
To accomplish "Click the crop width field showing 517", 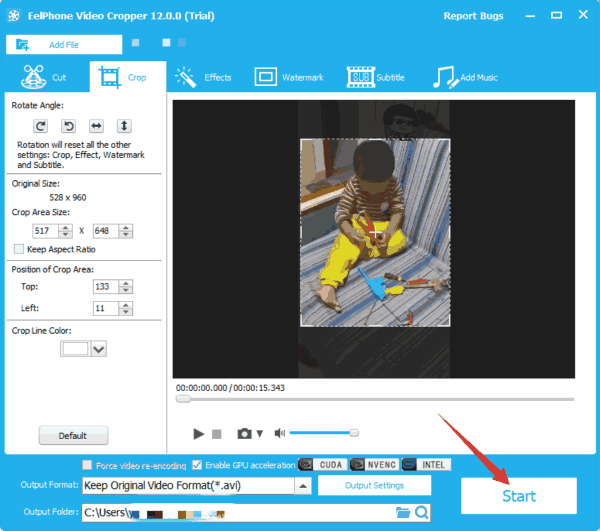I will pos(46,231).
